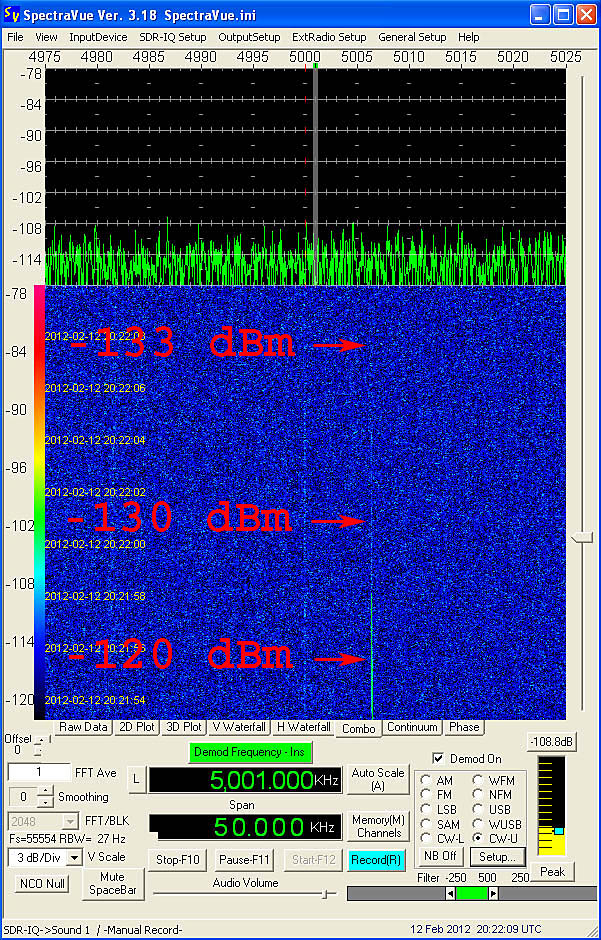Viewport: 601px width, 940px height.
Task: Switch to 3D Plot tab
Action: tap(183, 727)
